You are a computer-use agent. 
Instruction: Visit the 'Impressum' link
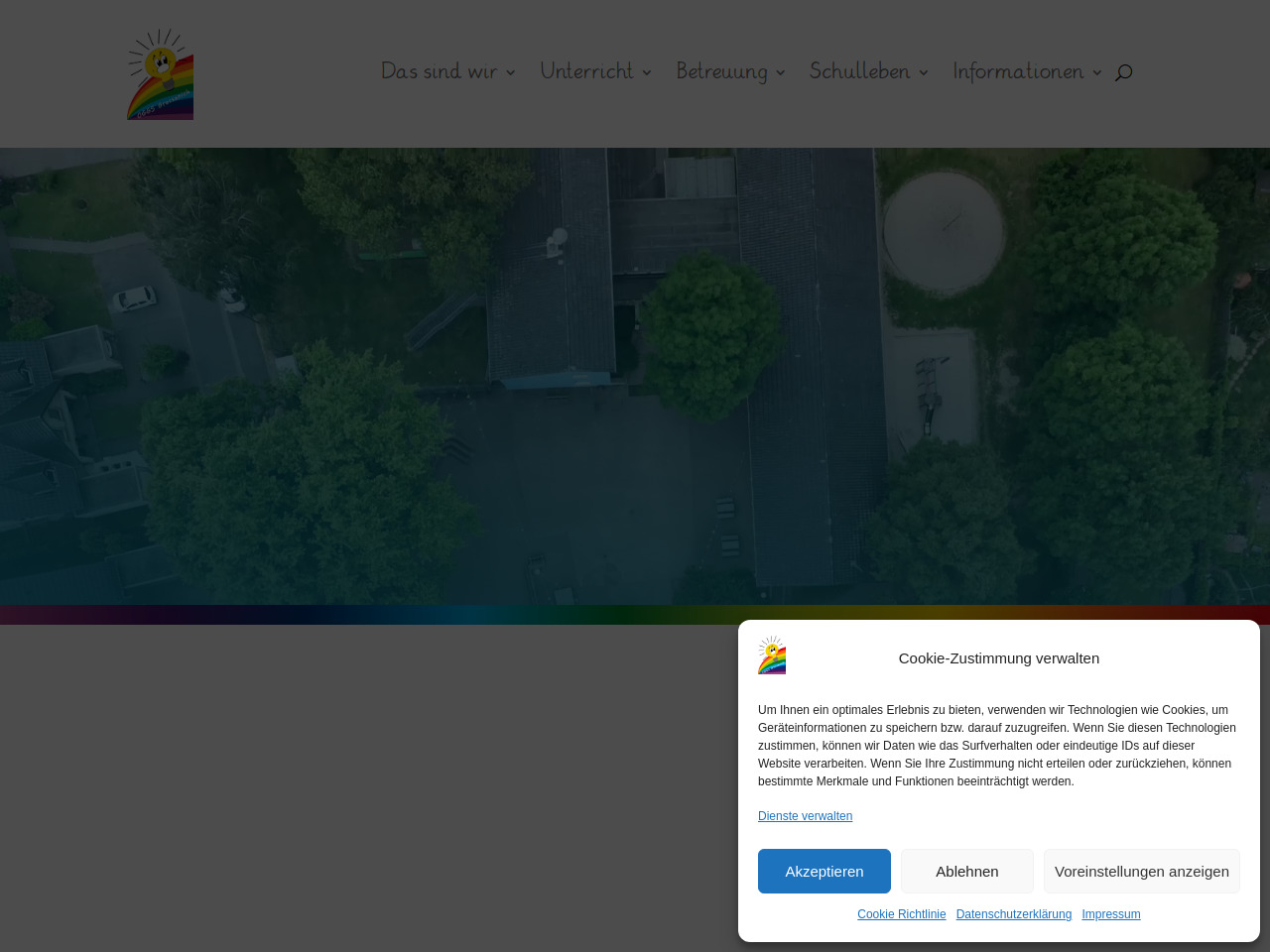1110,914
